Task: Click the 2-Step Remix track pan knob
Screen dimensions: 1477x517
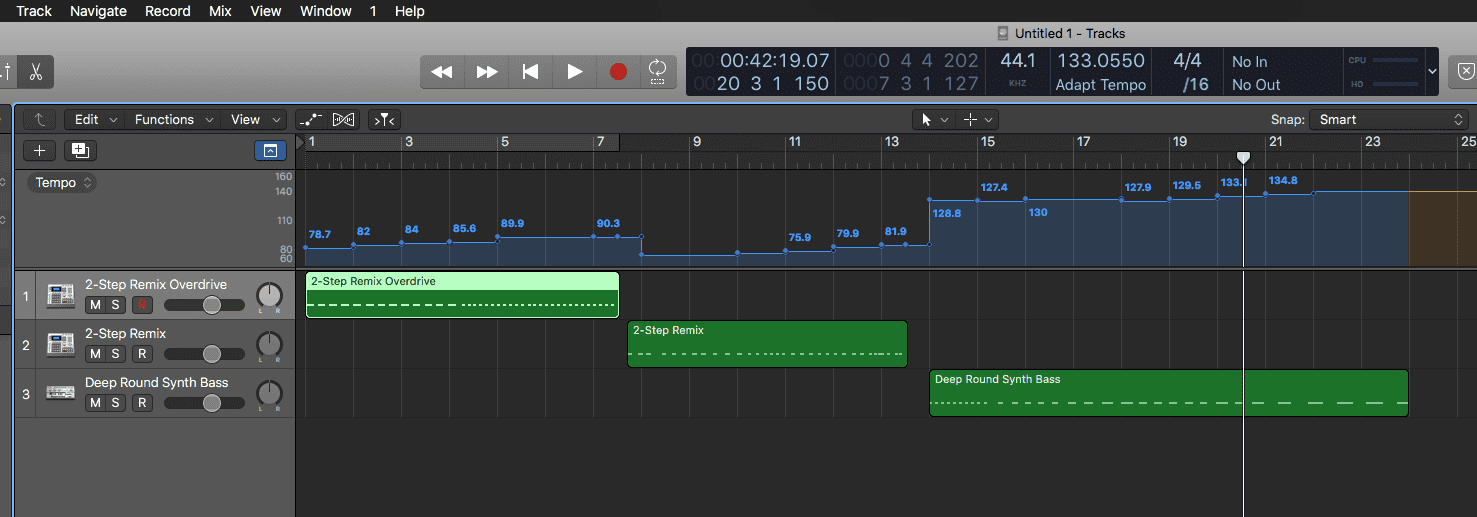Action: [269, 344]
